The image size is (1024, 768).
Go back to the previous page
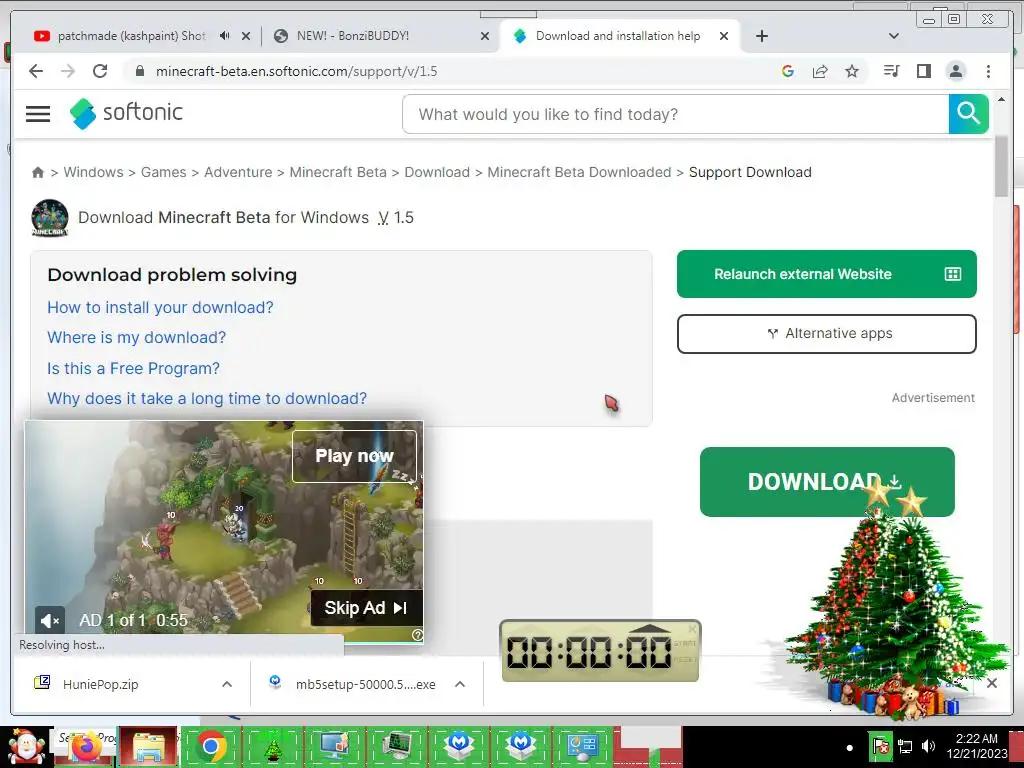pyautogui.click(x=36, y=71)
